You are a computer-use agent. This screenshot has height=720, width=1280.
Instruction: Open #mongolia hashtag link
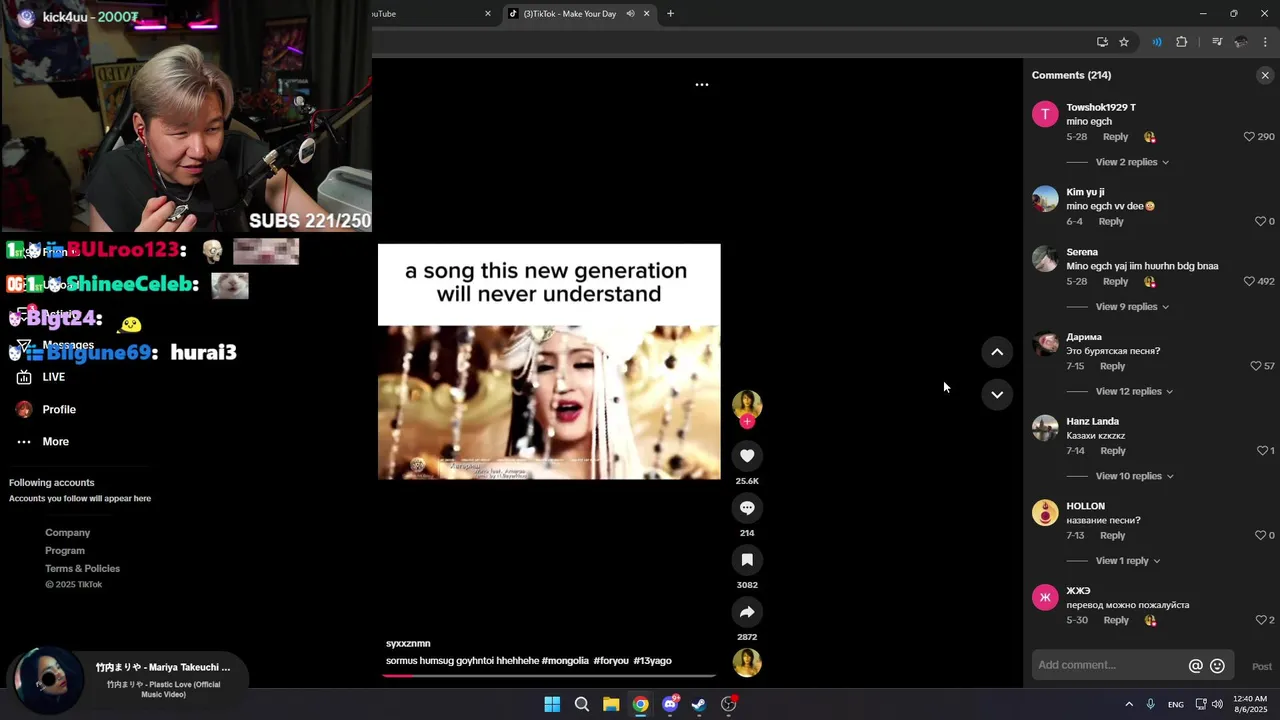pyautogui.click(x=565, y=661)
